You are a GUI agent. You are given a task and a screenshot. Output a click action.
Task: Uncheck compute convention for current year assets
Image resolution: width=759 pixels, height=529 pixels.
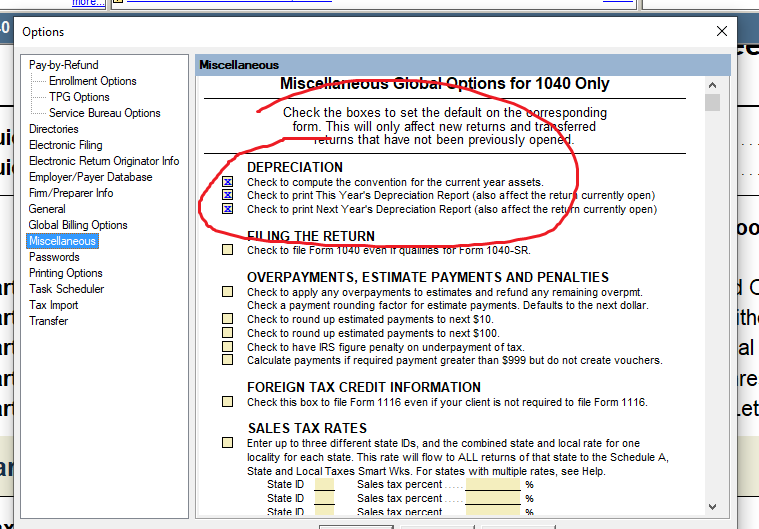click(x=228, y=182)
